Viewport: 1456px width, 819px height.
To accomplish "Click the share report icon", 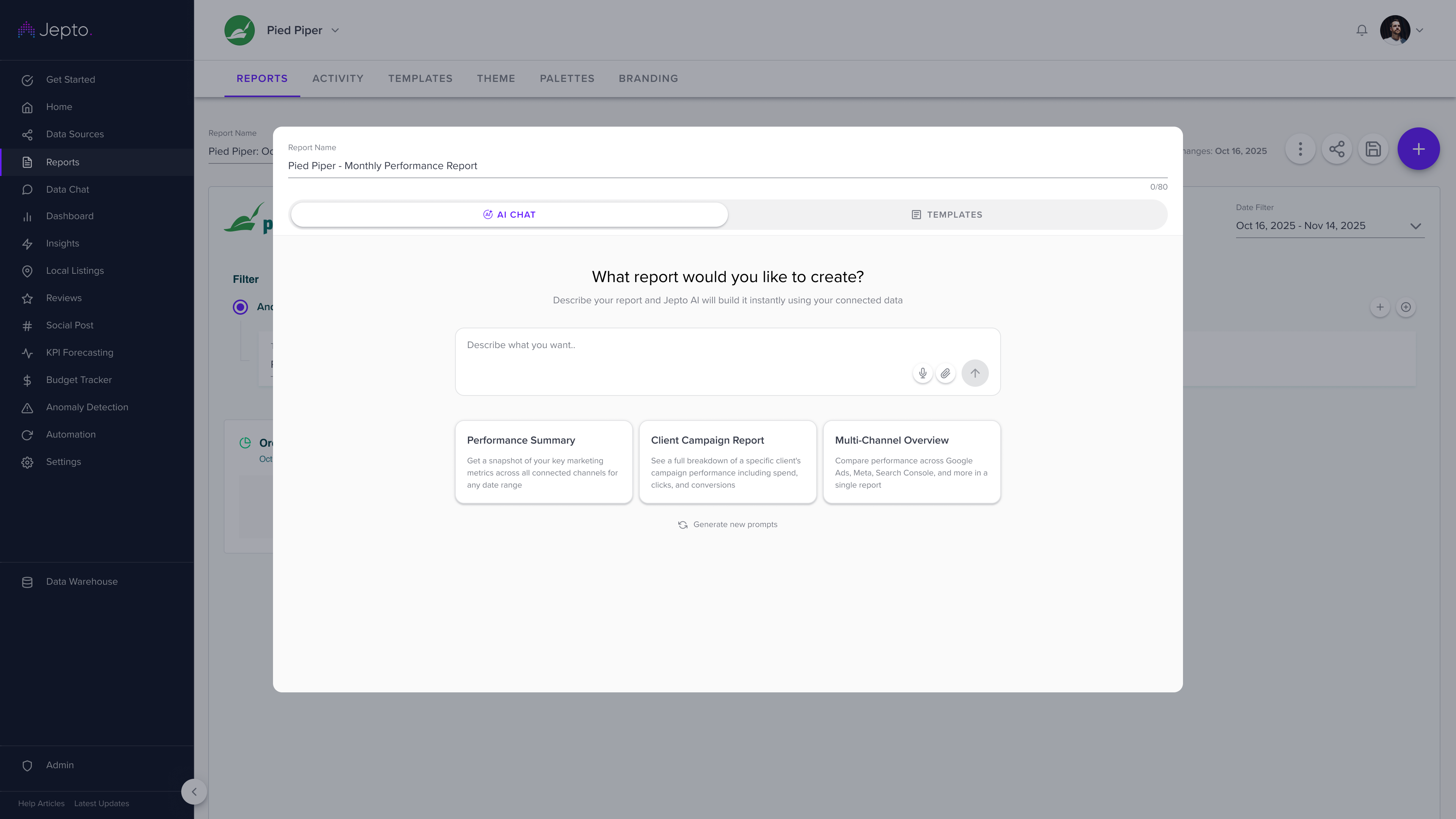I will click(1337, 149).
